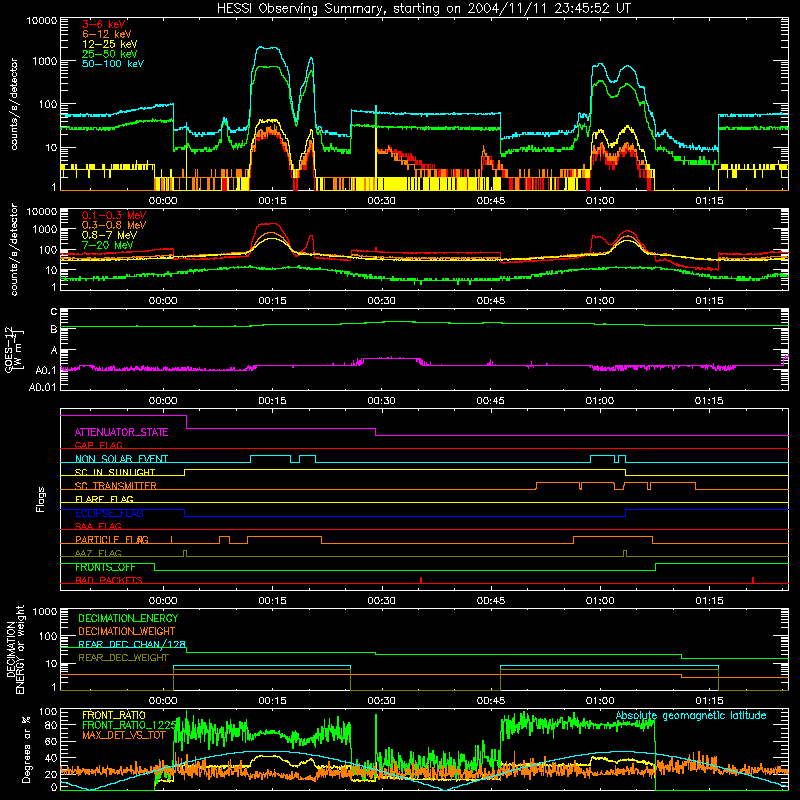
Task: Click the 0.8-7 MeV legend entry
Action: point(109,235)
